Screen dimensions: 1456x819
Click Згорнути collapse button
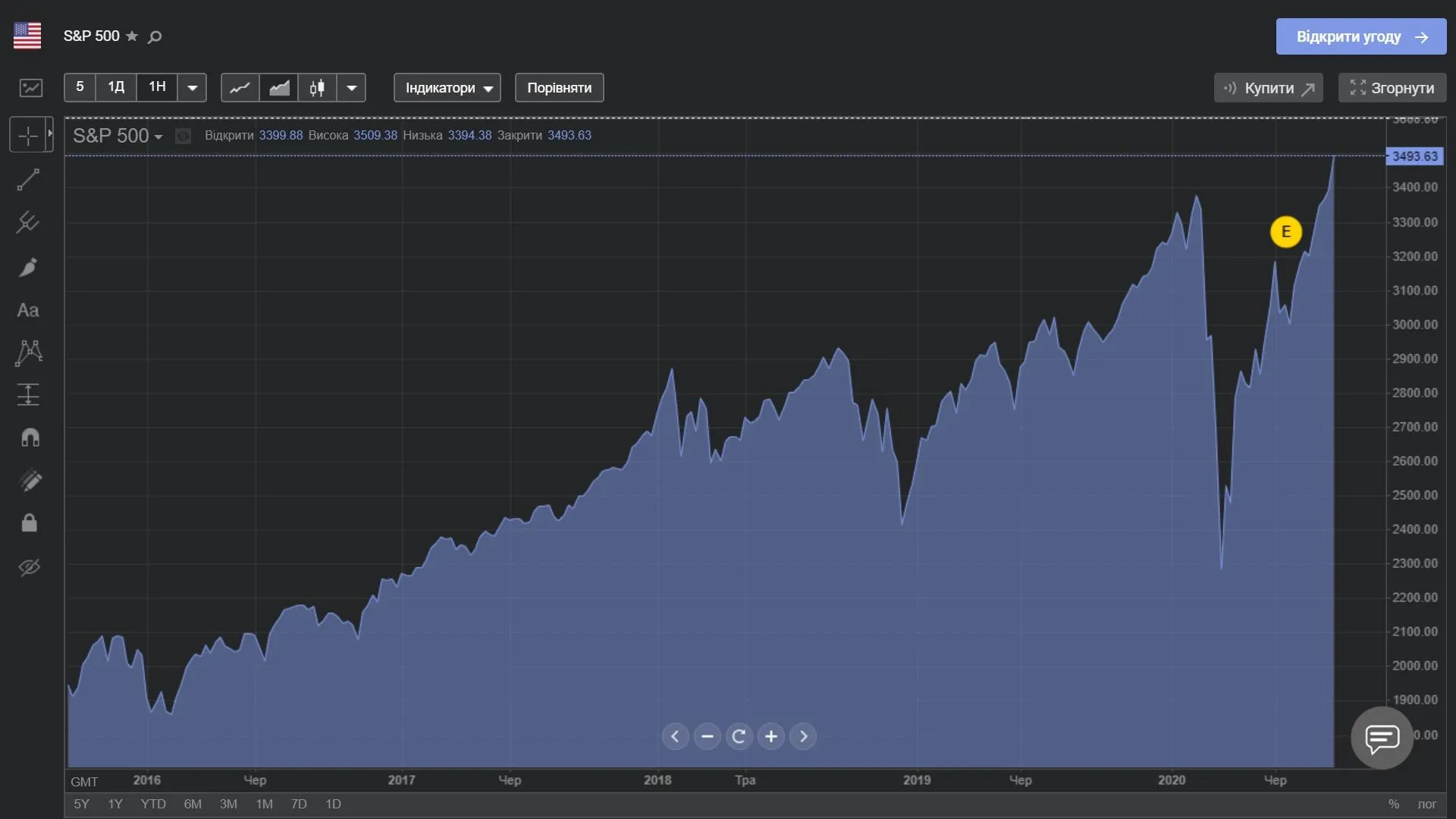click(1392, 88)
